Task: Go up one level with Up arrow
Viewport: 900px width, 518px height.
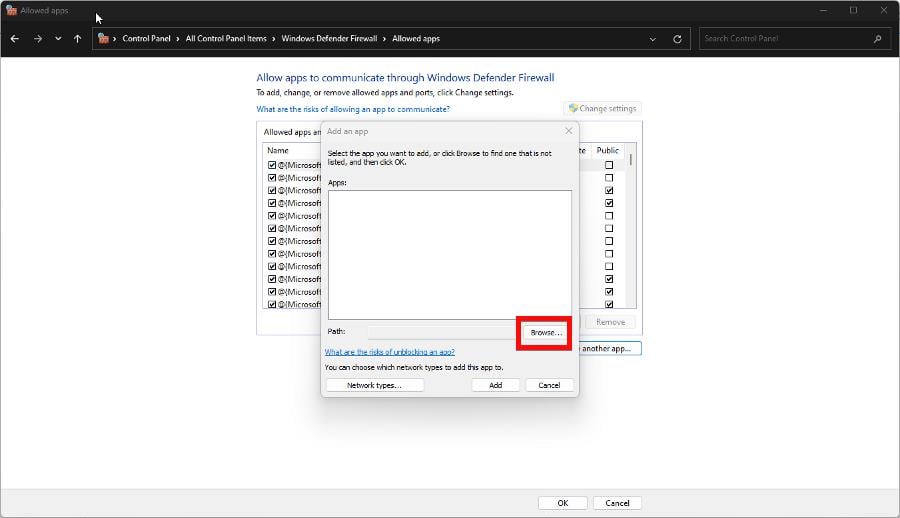Action: 77,38
